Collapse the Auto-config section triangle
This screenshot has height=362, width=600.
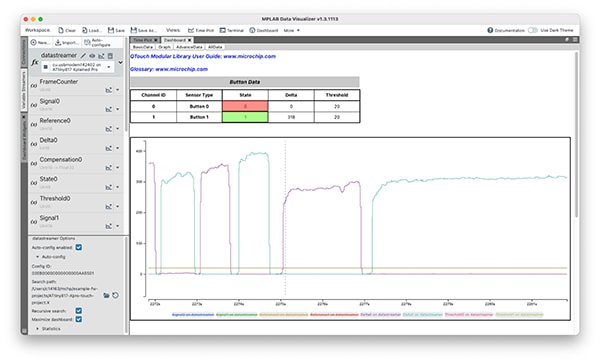pyautogui.click(x=38, y=257)
